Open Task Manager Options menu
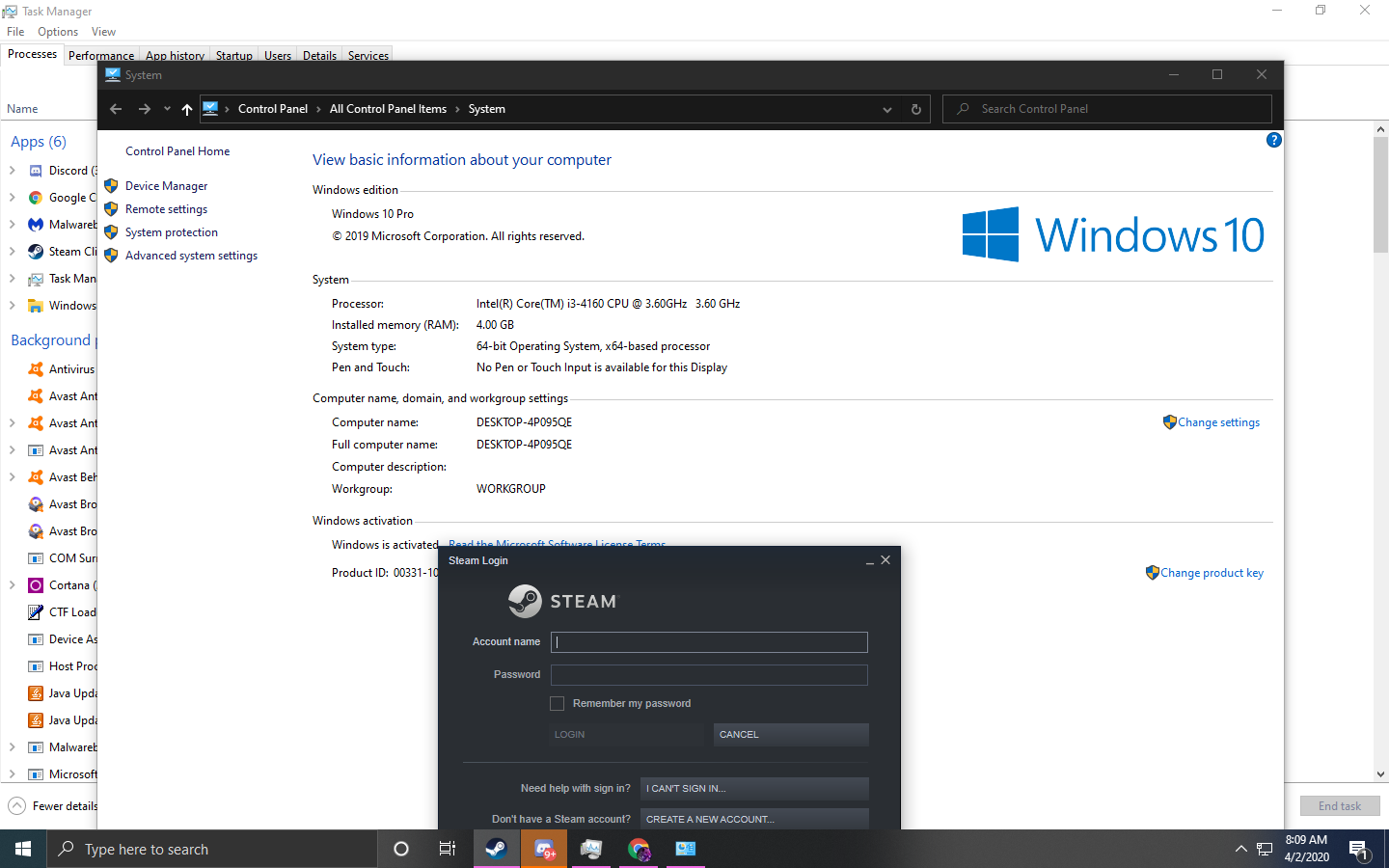Screen dimensions: 1389x868 click(x=58, y=32)
